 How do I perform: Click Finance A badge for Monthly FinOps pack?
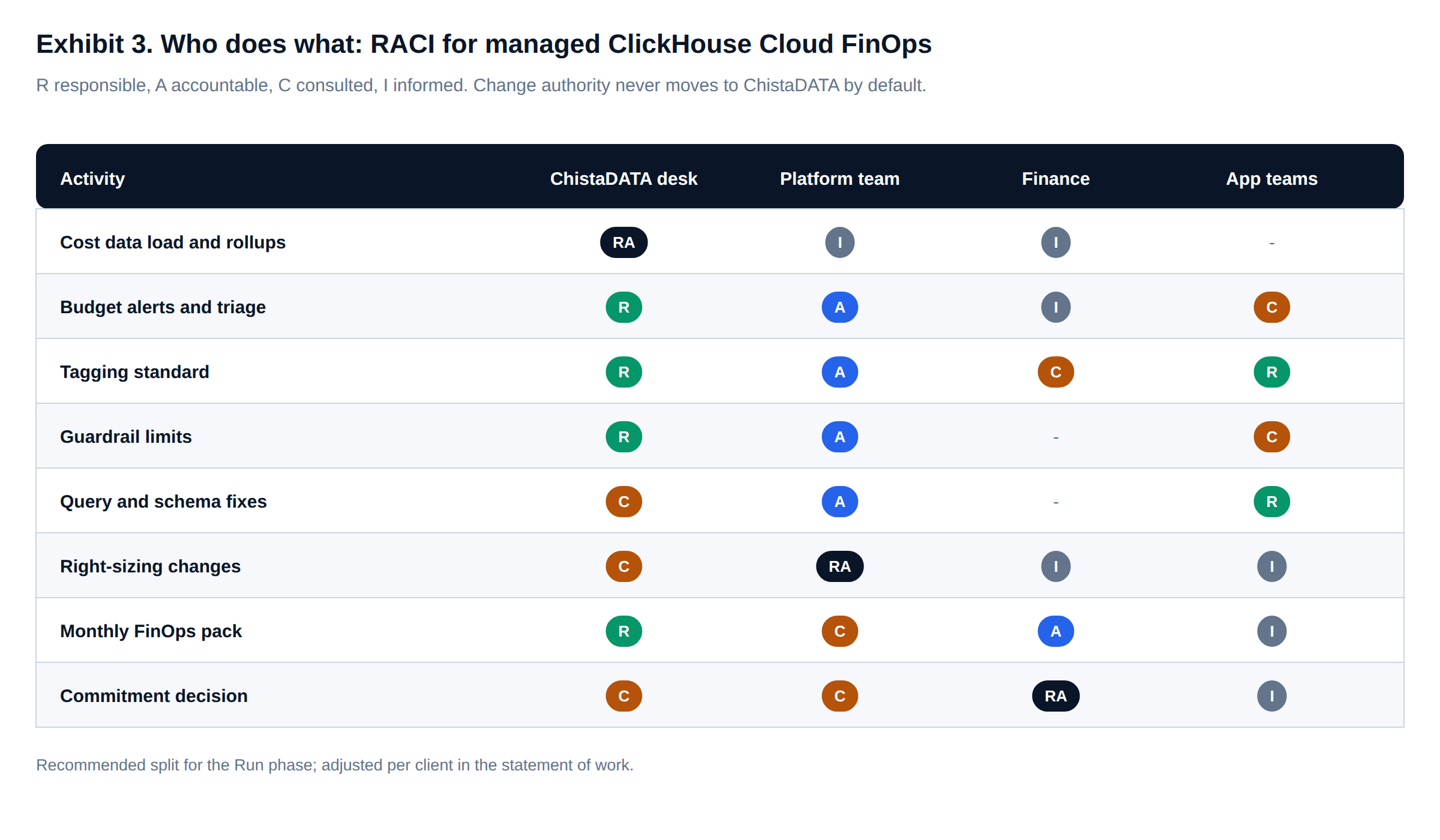1055,631
